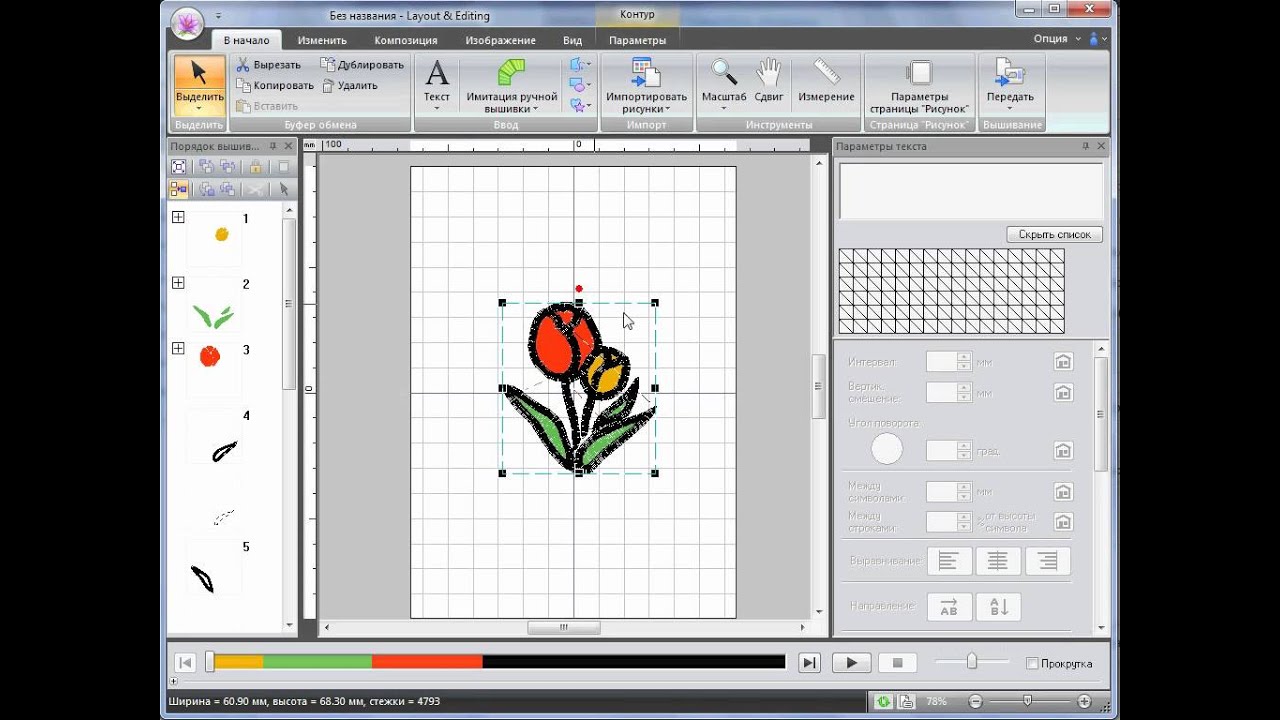Click Копировать in clipboard group
Image resolution: width=1280 pixels, height=720 pixels.
[274, 85]
